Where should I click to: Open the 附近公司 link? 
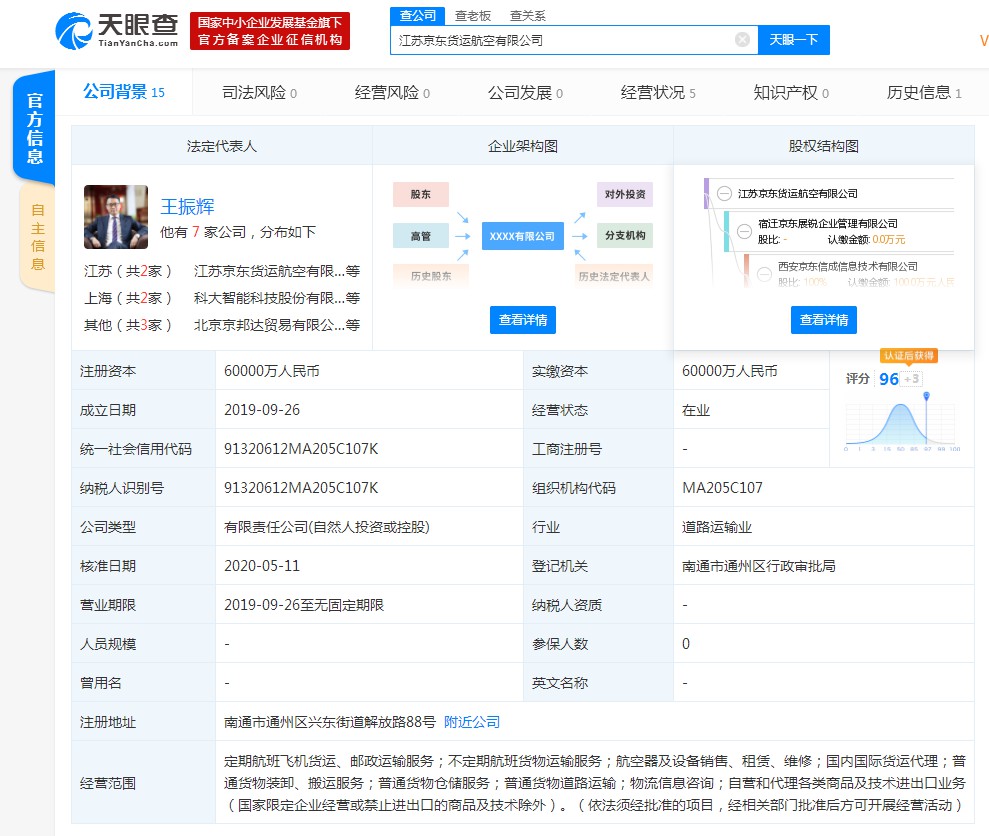(x=472, y=722)
